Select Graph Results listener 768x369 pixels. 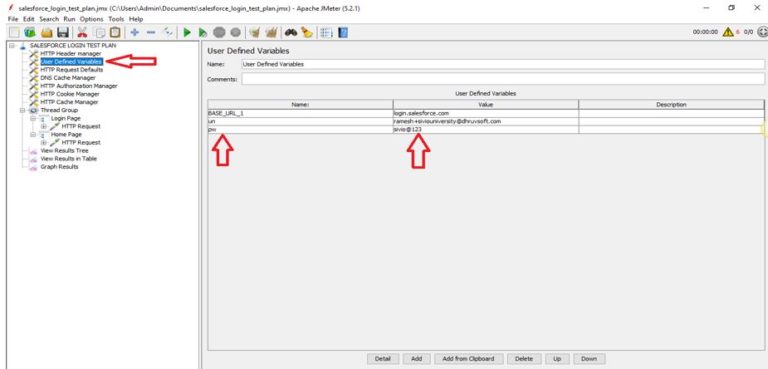point(59,167)
